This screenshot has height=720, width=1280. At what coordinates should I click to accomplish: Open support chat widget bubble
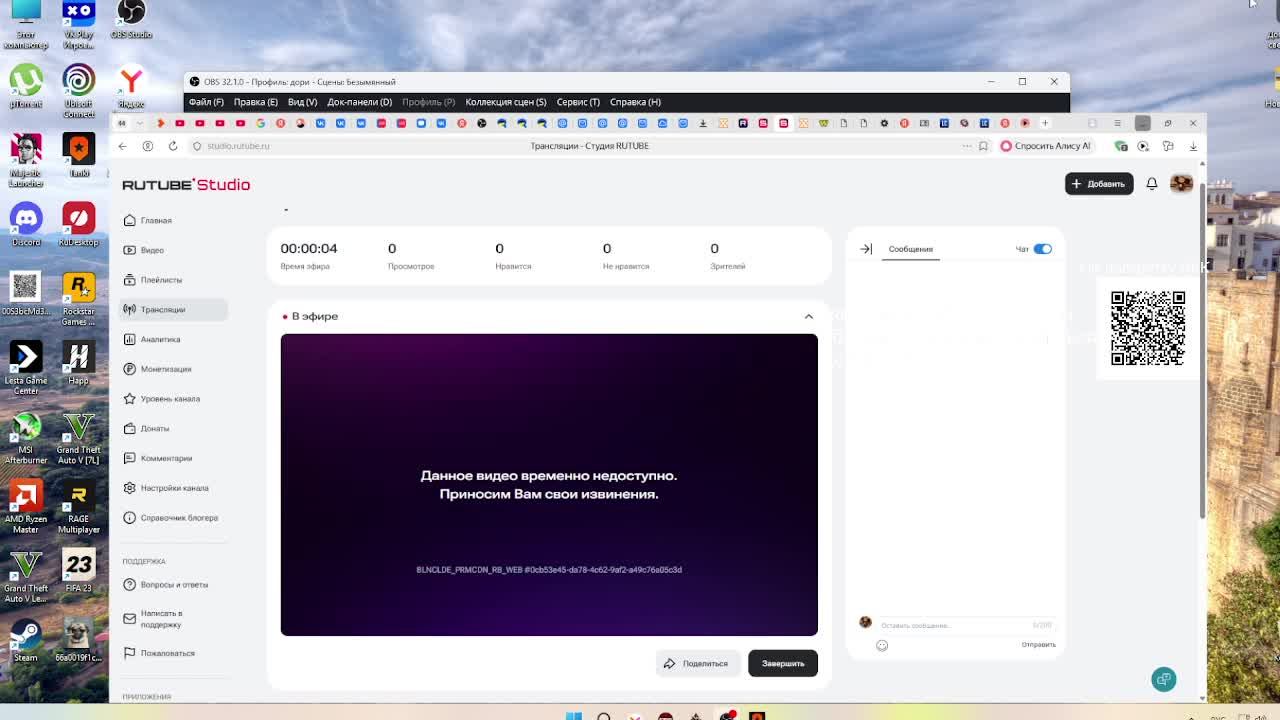click(x=1164, y=679)
